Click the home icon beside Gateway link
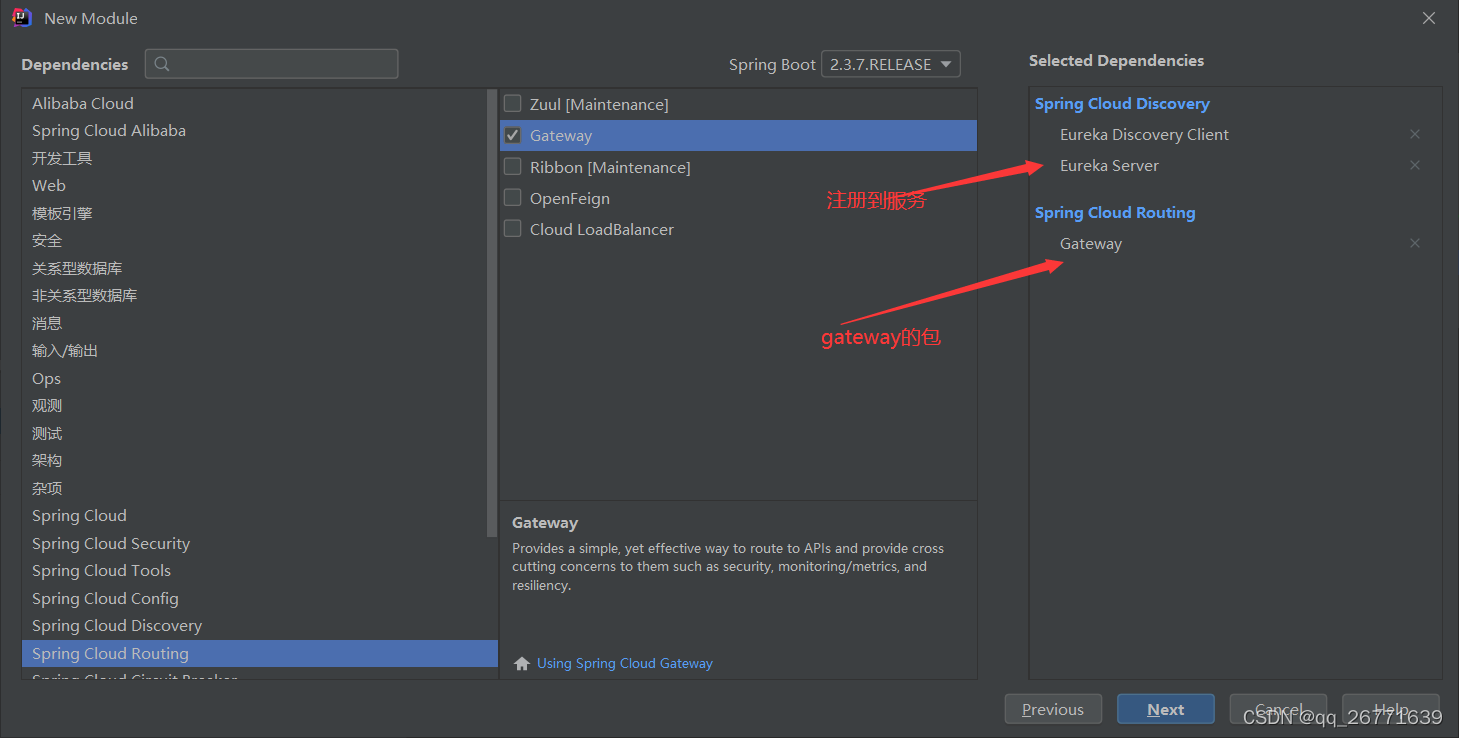 point(521,663)
